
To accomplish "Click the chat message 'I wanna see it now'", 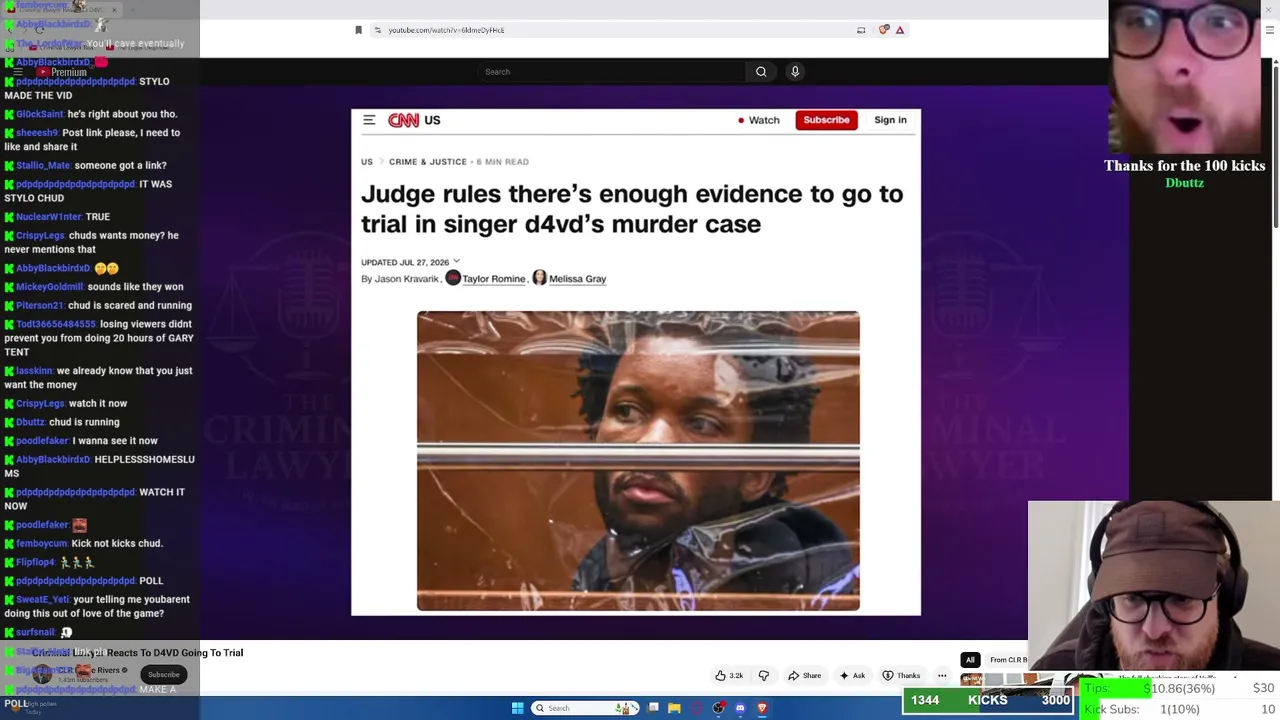I will coord(115,441).
